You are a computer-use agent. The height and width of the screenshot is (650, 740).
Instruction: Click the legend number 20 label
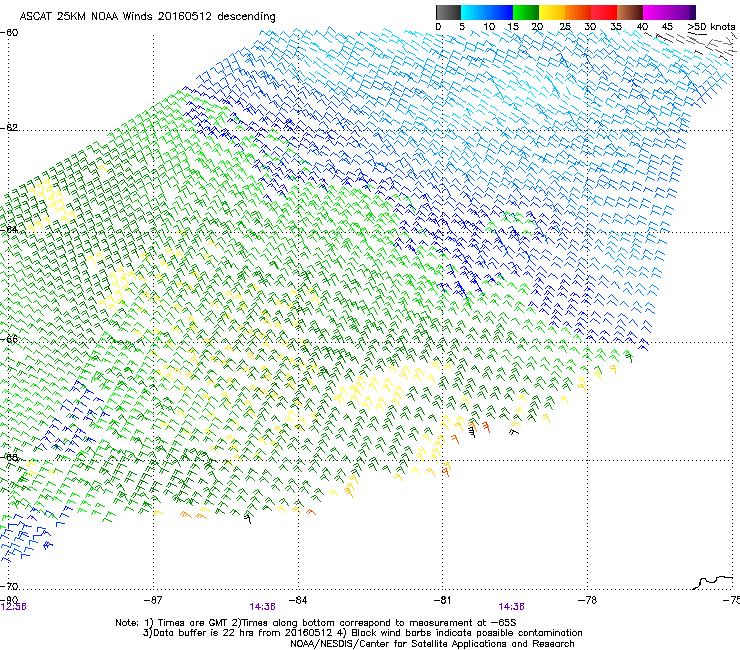(x=537, y=27)
